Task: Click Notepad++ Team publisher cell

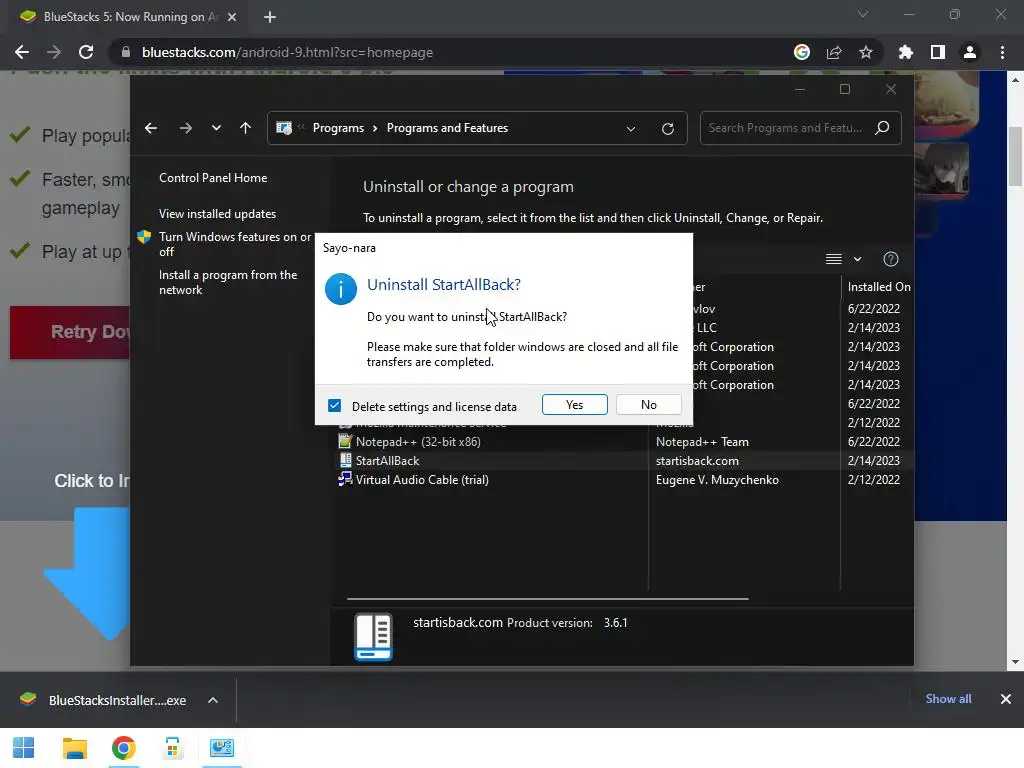Action: point(702,441)
